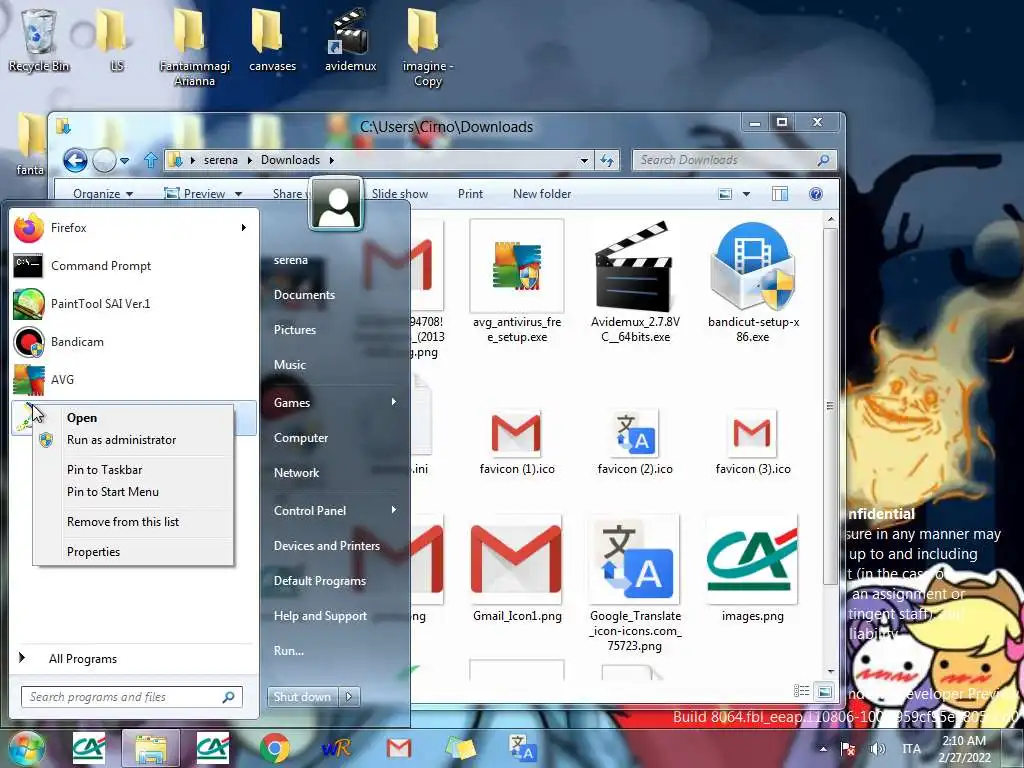Click the Shut down button
This screenshot has height=768, width=1024.
pyautogui.click(x=302, y=697)
